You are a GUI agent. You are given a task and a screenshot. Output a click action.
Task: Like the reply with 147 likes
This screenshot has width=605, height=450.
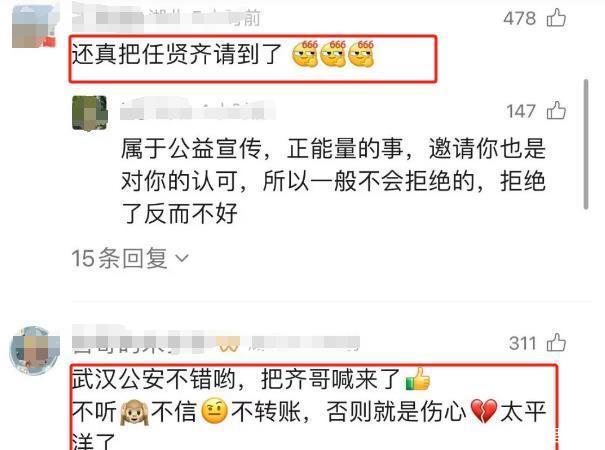[x=556, y=110]
